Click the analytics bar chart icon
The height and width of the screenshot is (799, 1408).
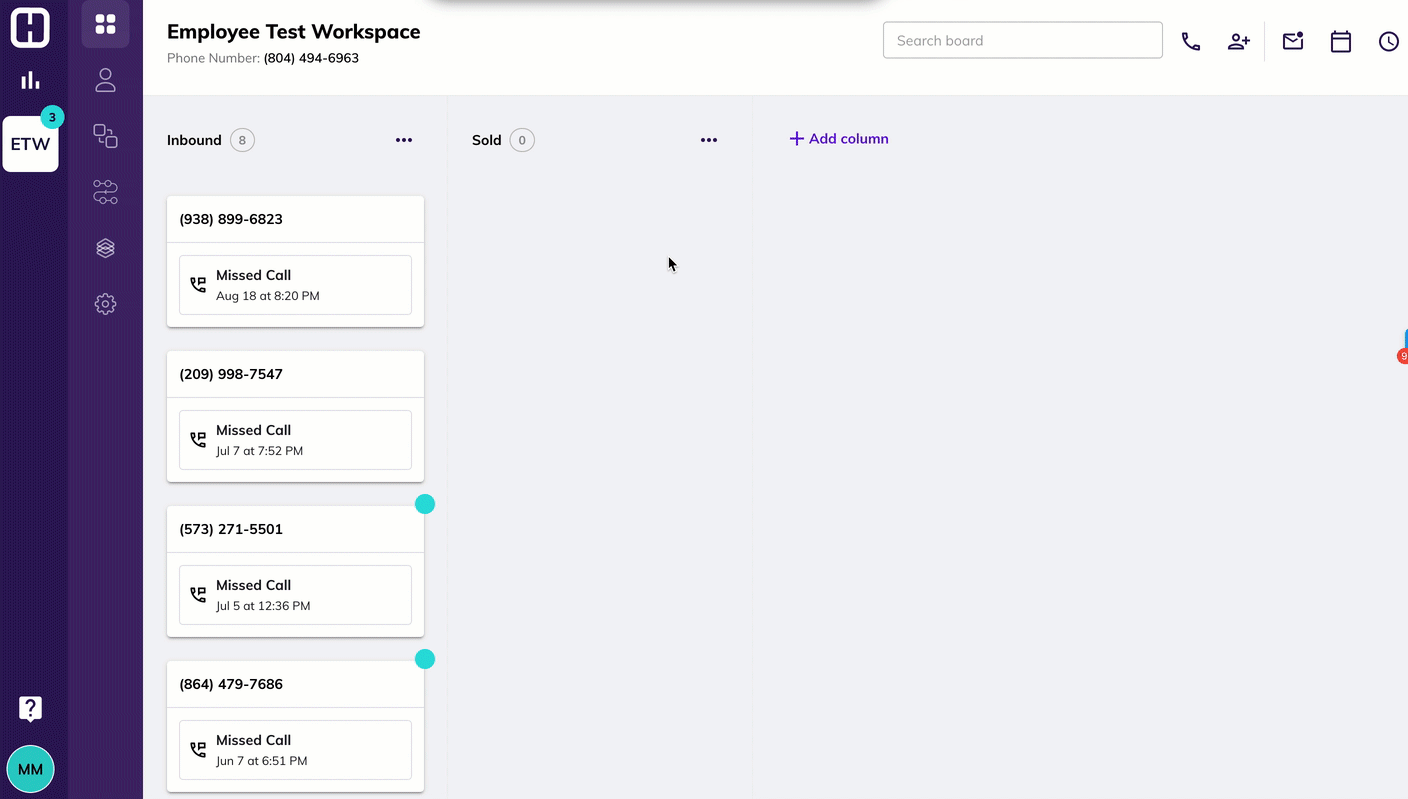(30, 80)
